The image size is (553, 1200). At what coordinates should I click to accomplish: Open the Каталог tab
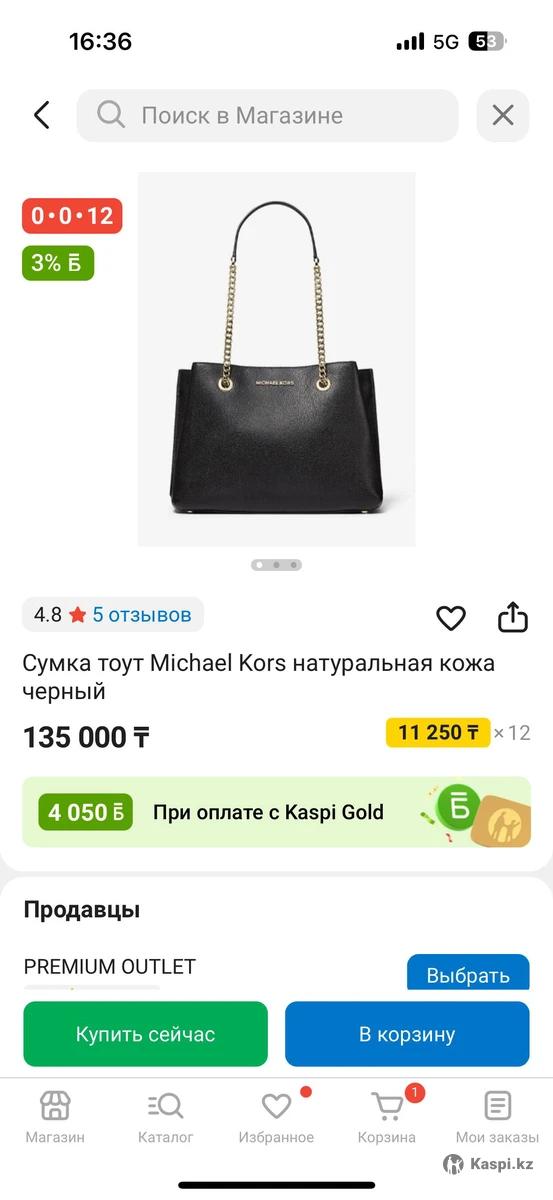pyautogui.click(x=166, y=1117)
